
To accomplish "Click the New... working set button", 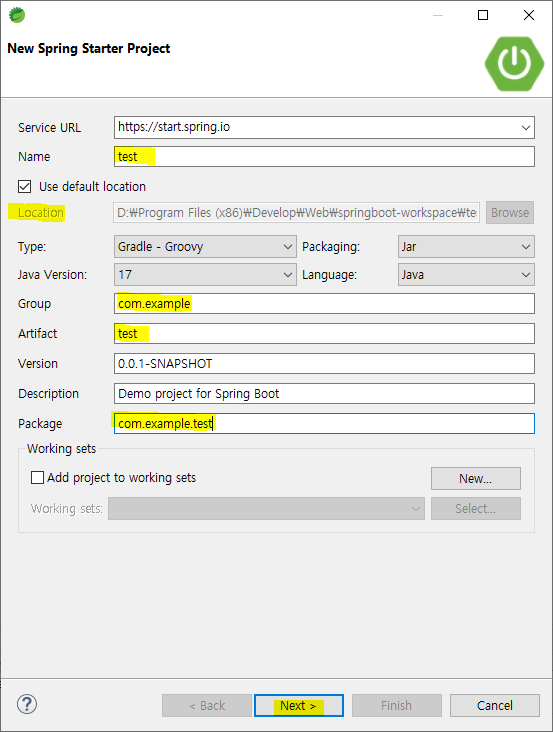I will [x=476, y=479].
